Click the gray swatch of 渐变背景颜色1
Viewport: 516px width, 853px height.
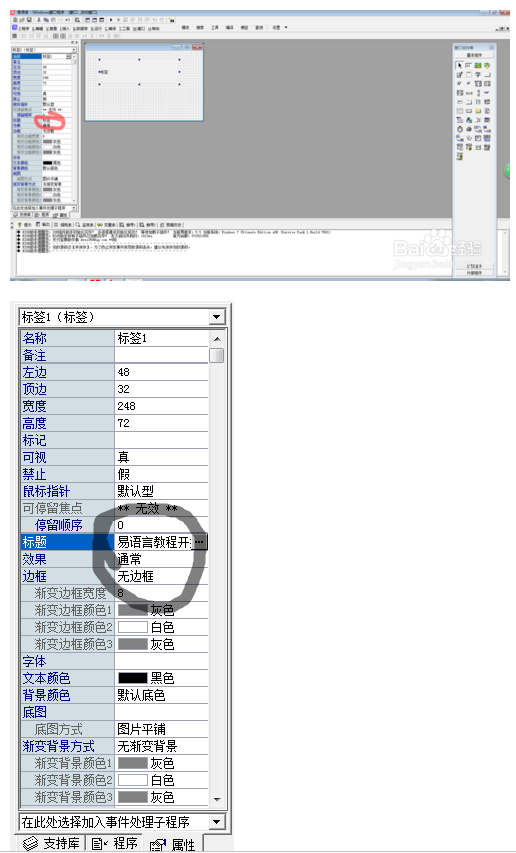pyautogui.click(x=133, y=763)
